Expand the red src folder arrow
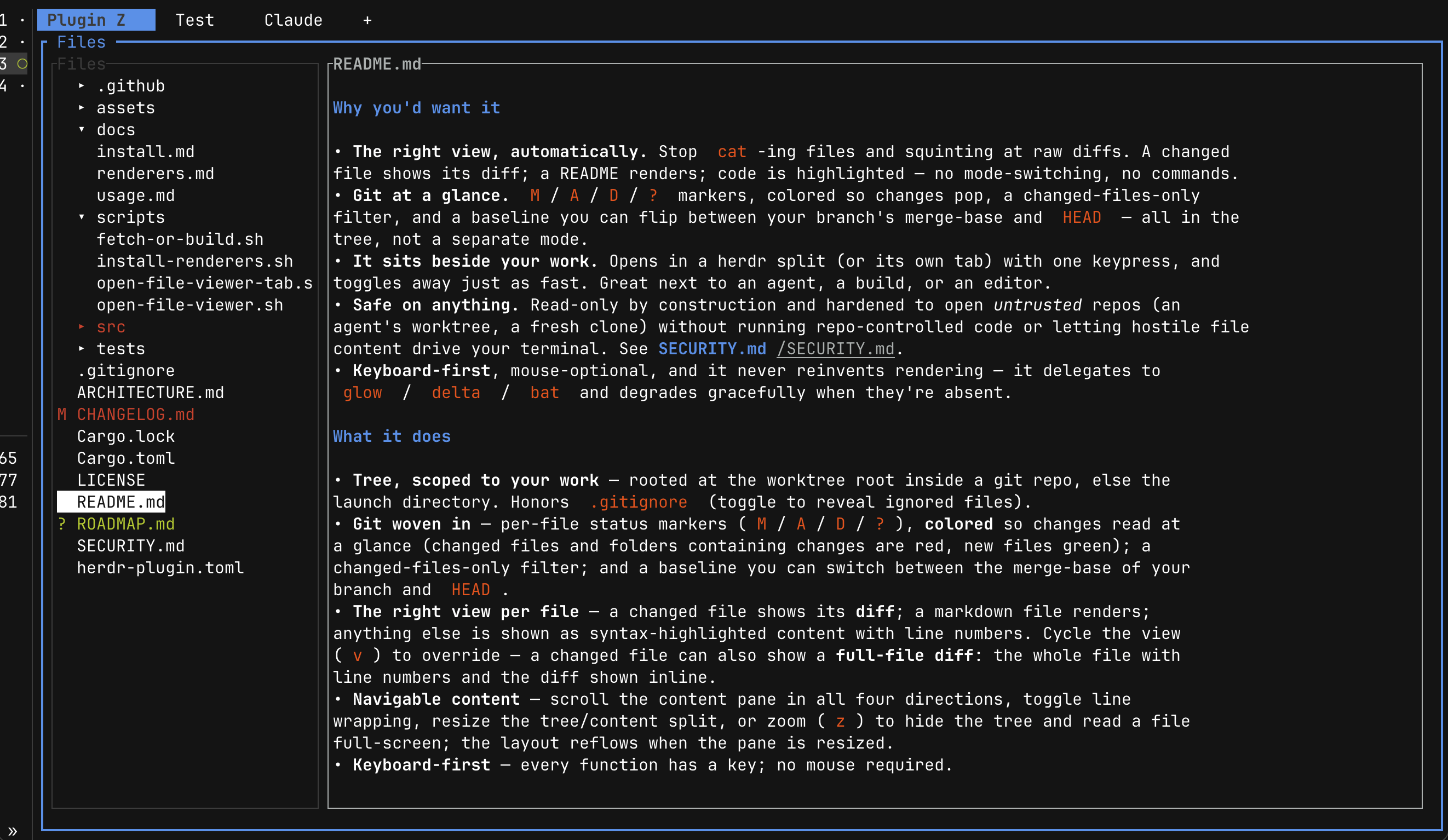Screen dimensions: 1448x840 click(82, 326)
